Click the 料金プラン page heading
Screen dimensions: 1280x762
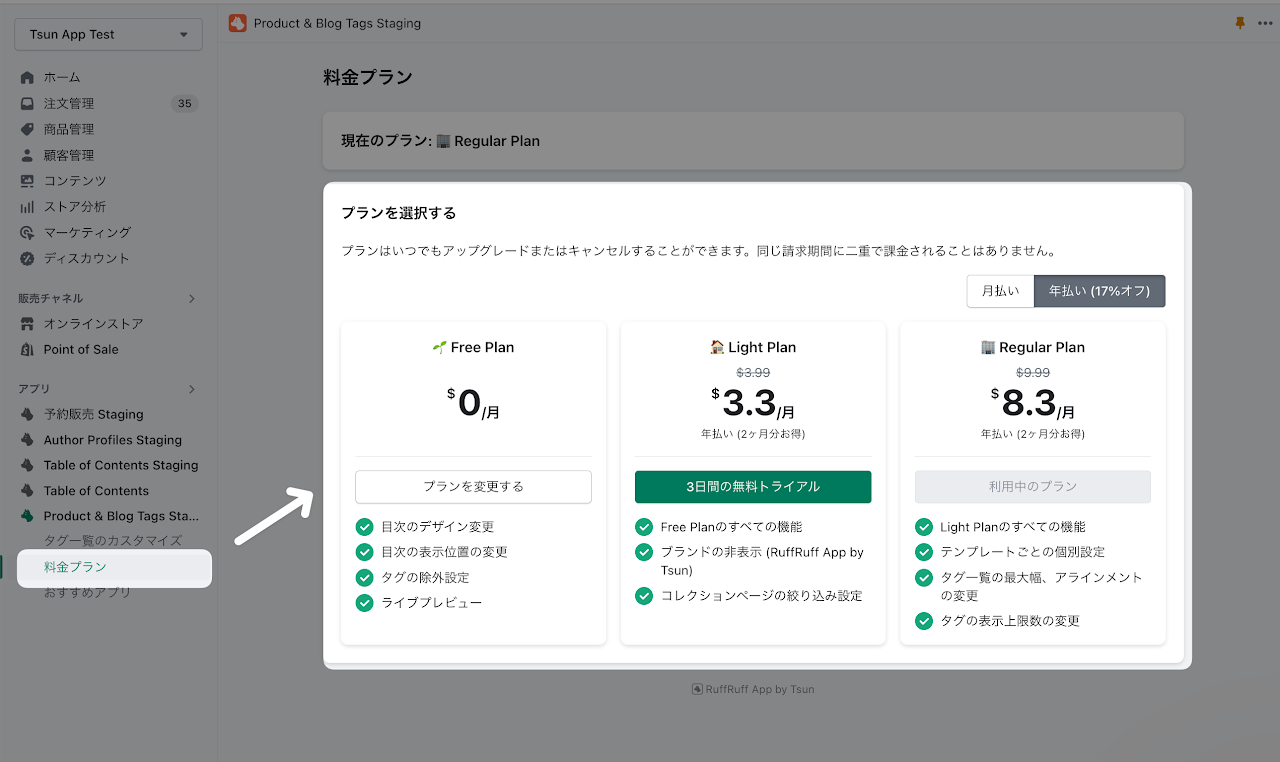(x=368, y=77)
